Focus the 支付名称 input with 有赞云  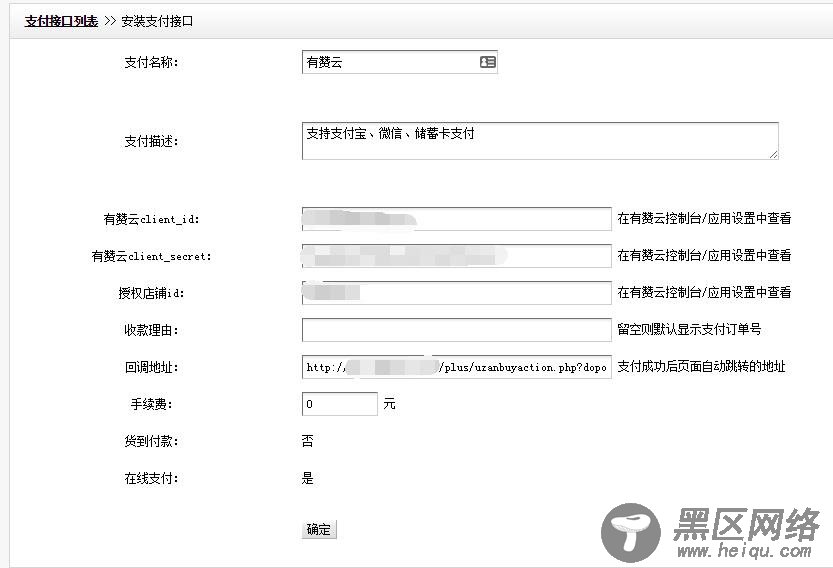(x=400, y=62)
